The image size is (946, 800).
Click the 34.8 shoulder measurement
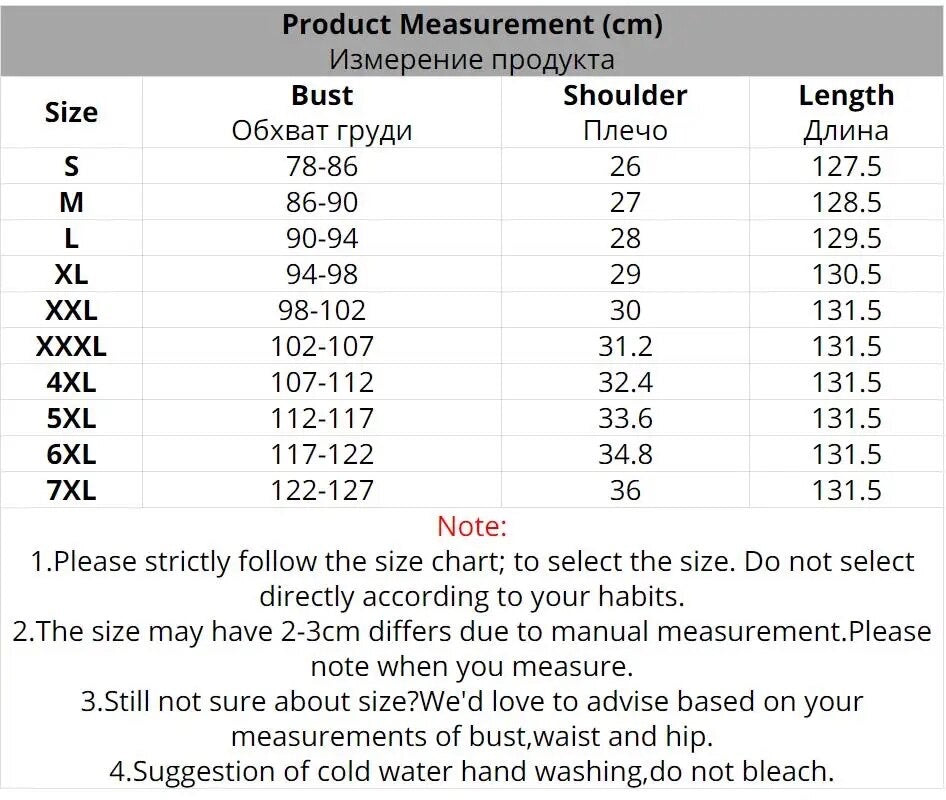625,455
